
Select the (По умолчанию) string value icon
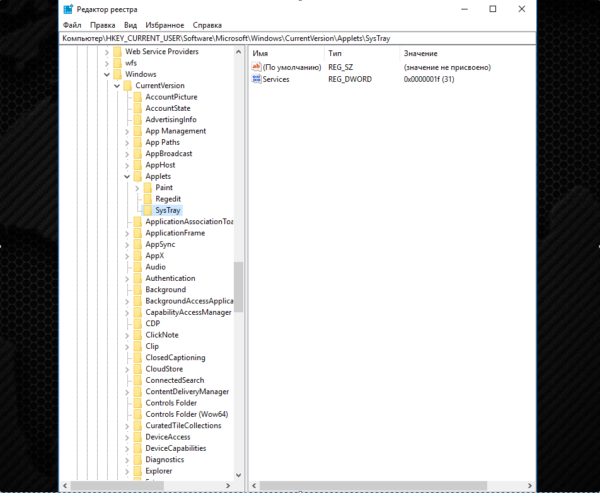click(x=256, y=67)
